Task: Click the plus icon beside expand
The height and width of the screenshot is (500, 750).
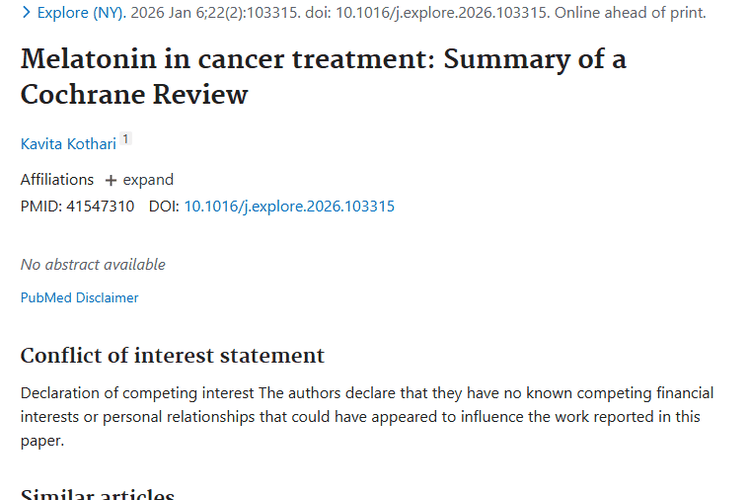Action: (110, 180)
